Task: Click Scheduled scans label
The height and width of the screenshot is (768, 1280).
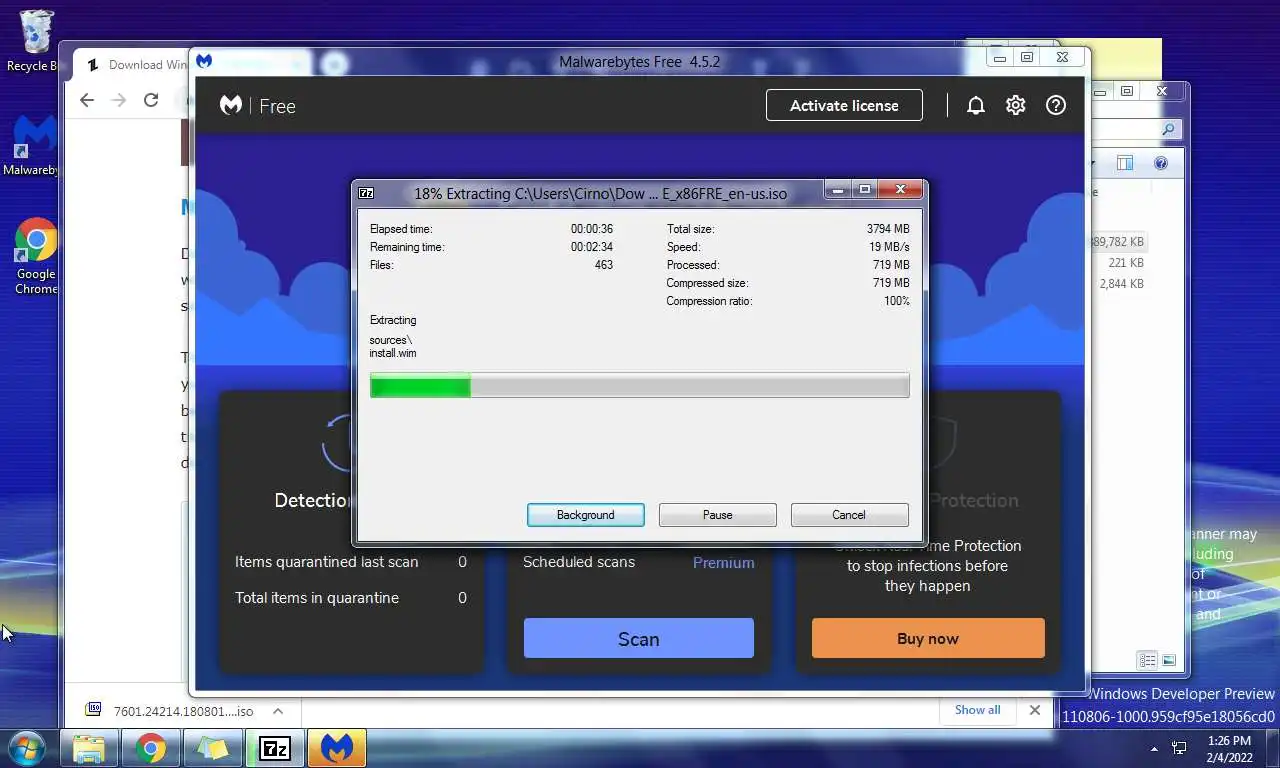Action: pos(579,562)
